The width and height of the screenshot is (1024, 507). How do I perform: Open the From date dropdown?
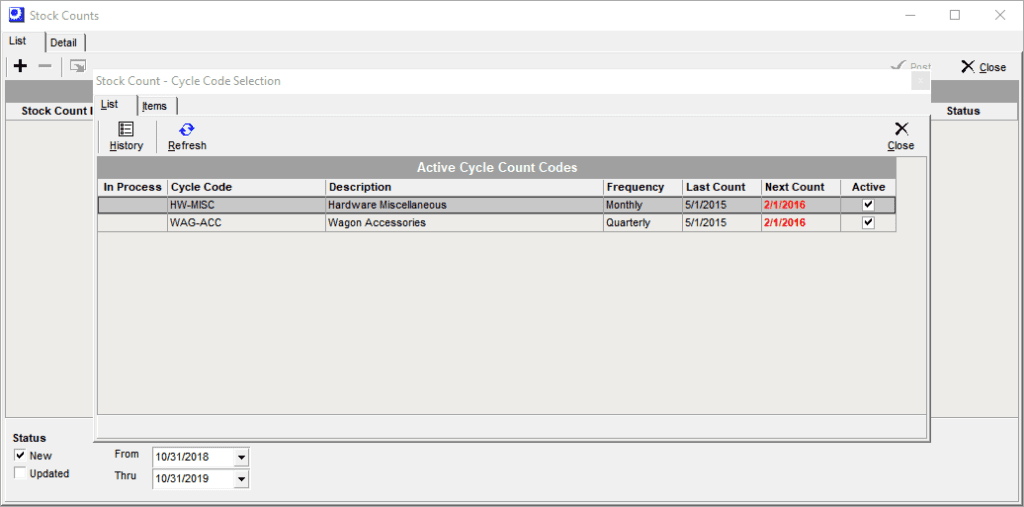pos(242,457)
